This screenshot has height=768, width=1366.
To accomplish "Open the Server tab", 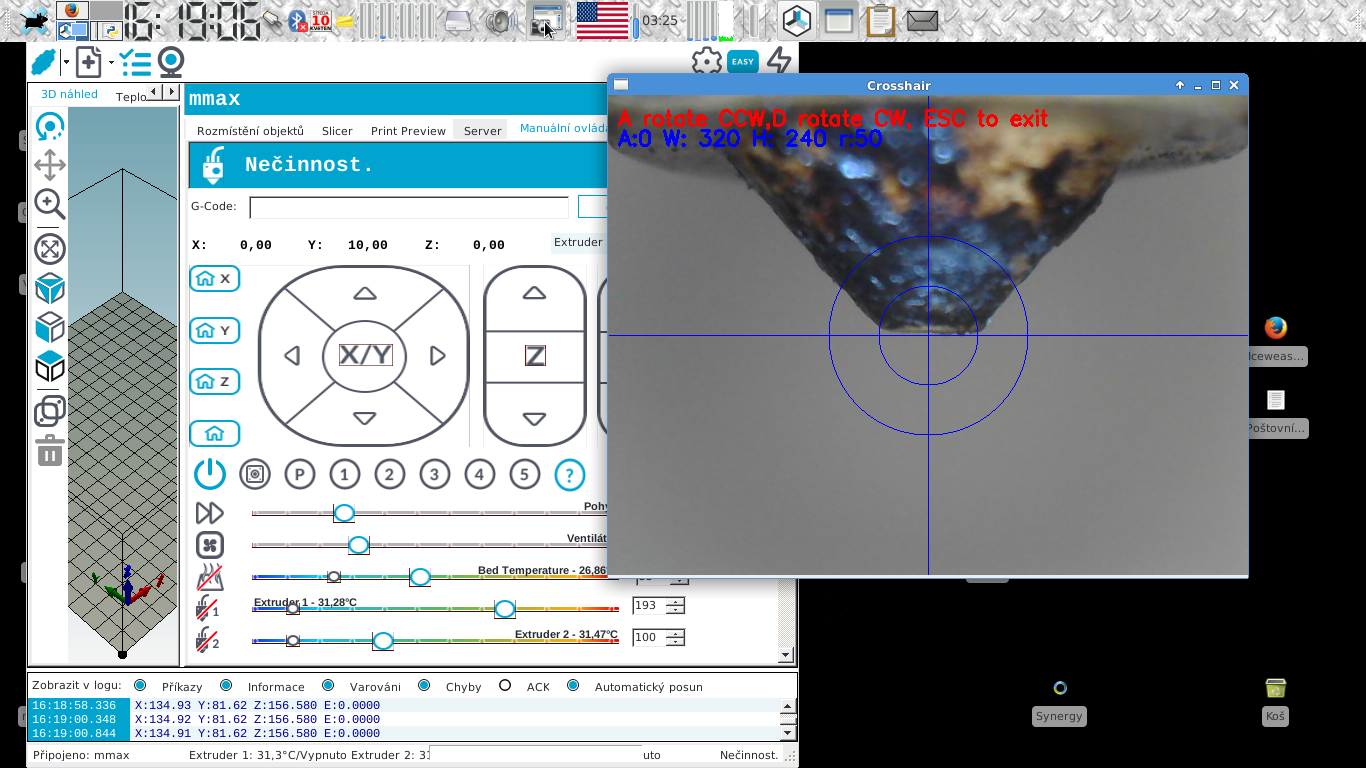I will pyautogui.click(x=483, y=131).
